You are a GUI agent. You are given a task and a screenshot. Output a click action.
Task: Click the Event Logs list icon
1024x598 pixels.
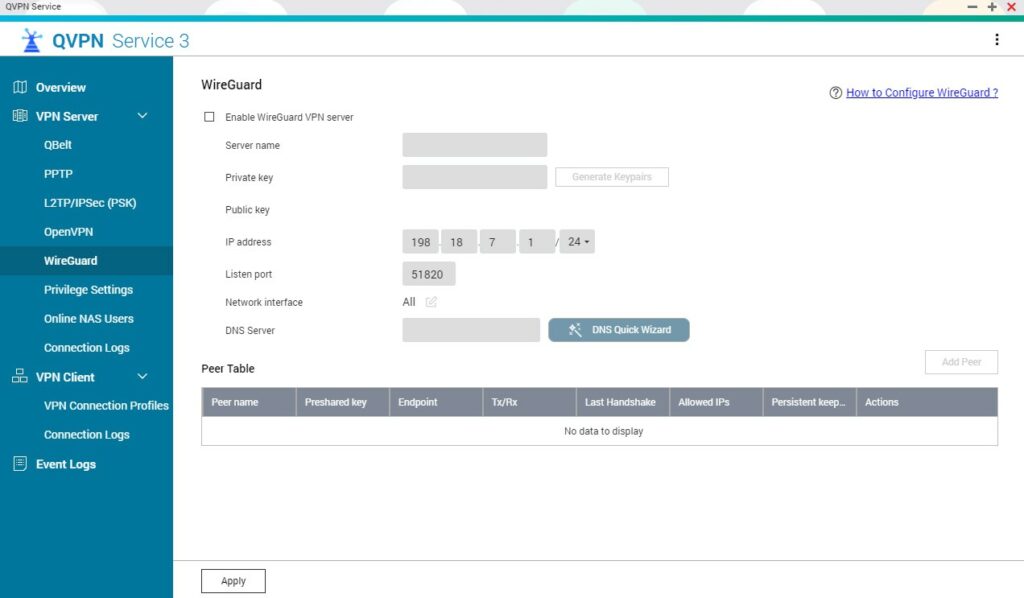[20, 464]
